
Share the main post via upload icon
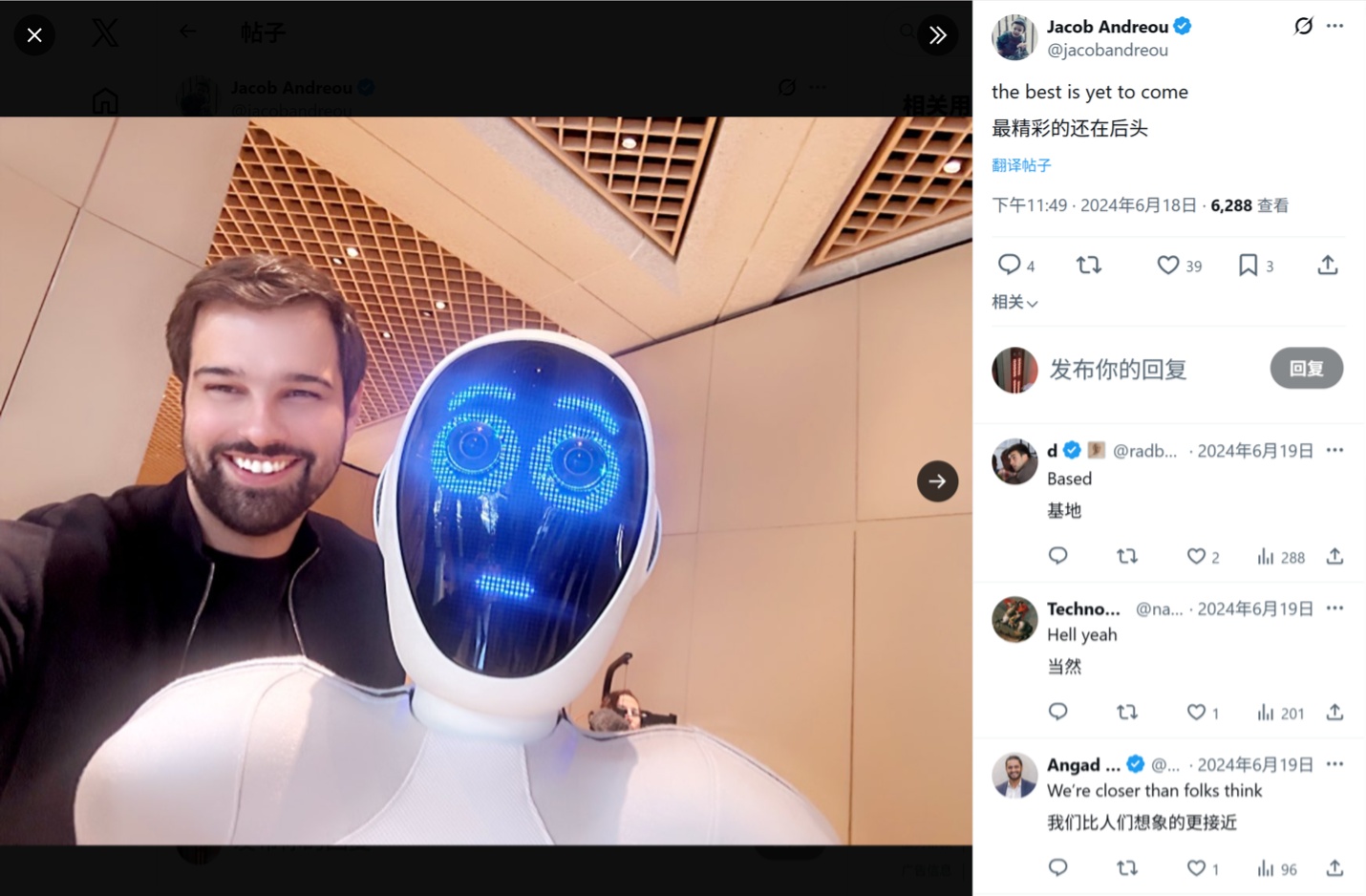coord(1328,266)
